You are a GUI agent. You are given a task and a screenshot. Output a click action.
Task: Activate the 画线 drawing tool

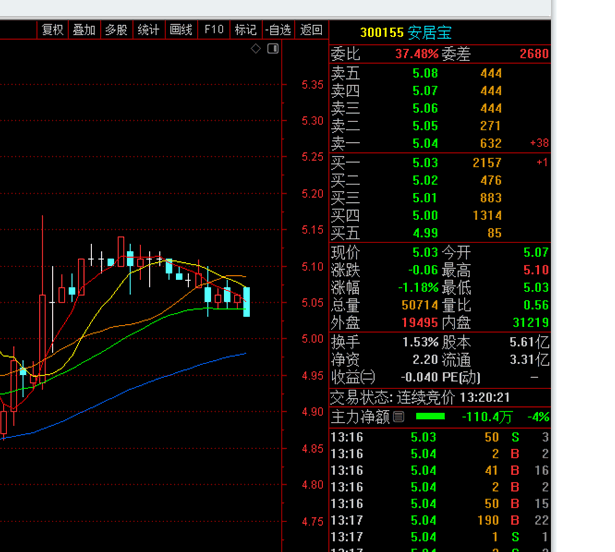point(181,30)
